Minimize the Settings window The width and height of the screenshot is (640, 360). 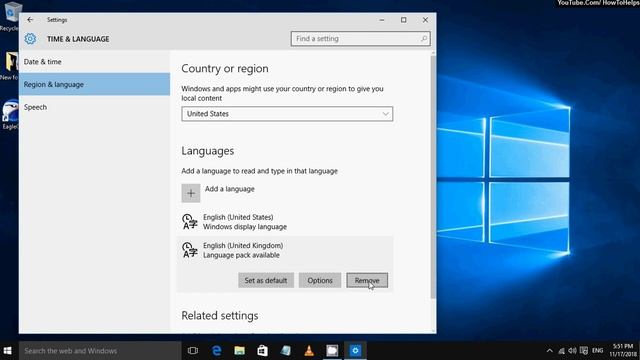(382, 20)
